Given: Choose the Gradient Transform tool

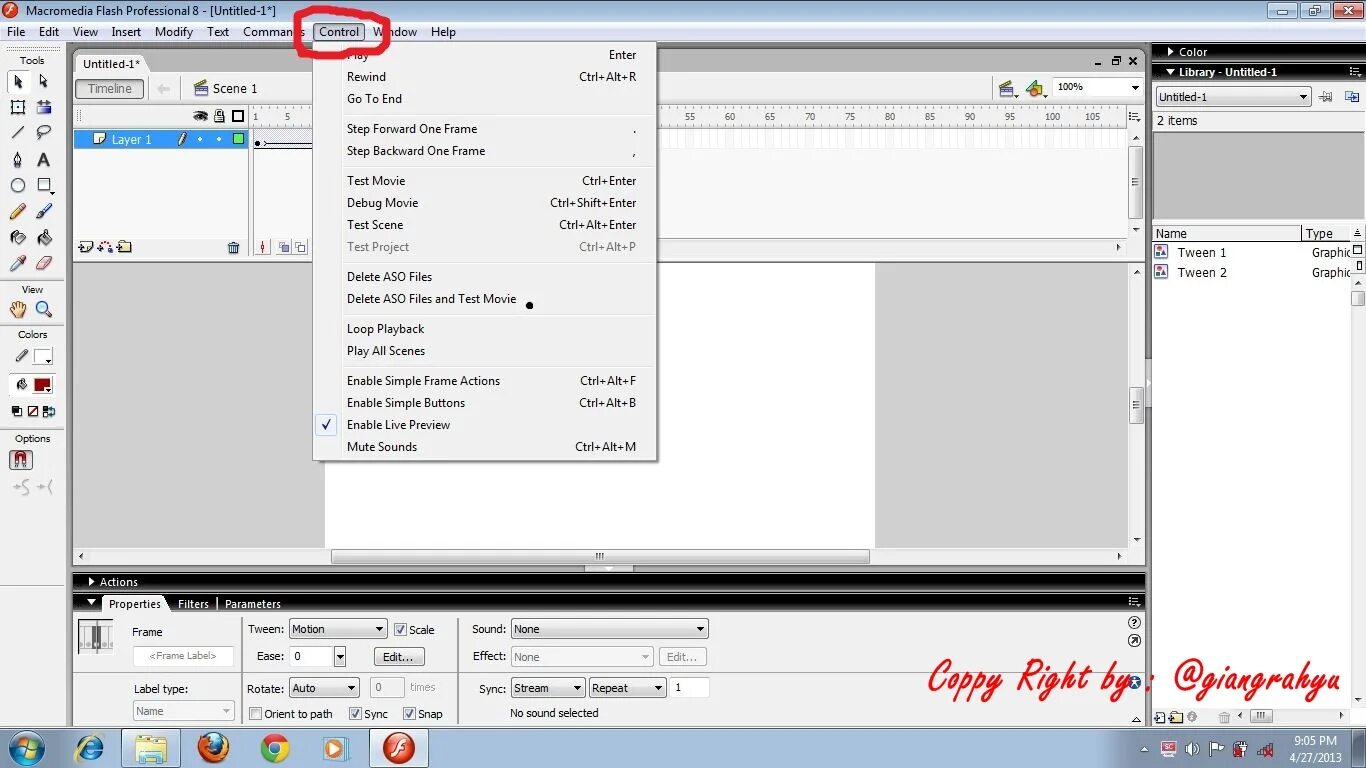Looking at the screenshot, I should coord(44,107).
